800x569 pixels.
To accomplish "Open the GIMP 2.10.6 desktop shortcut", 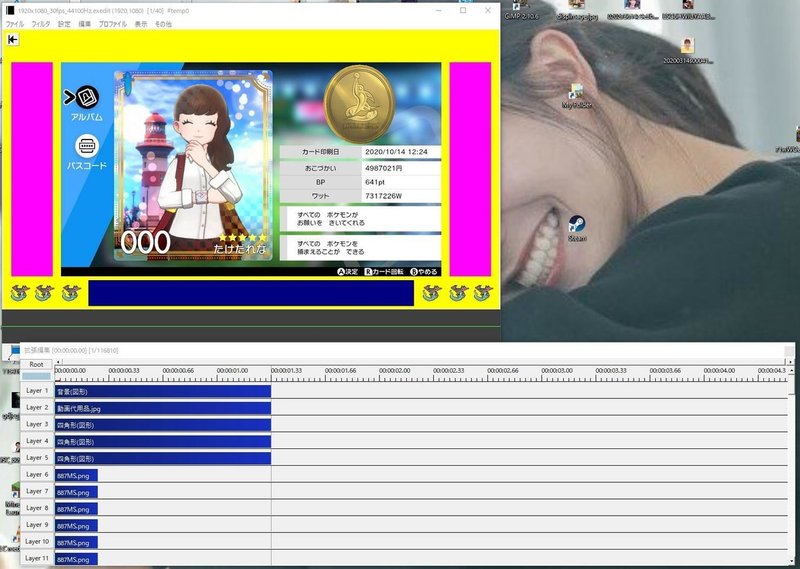I will pos(521,9).
